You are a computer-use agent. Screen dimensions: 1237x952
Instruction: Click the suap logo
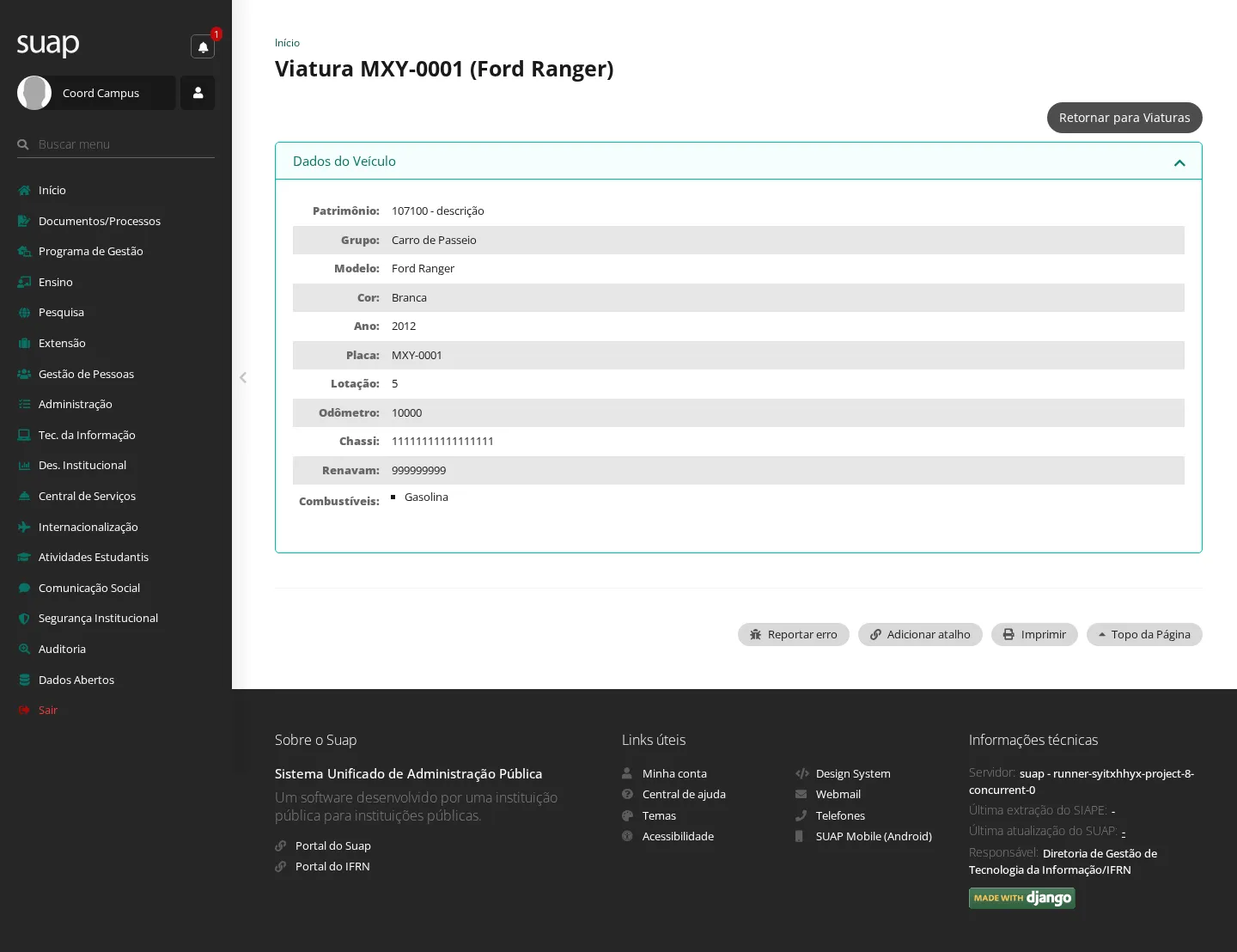point(48,44)
